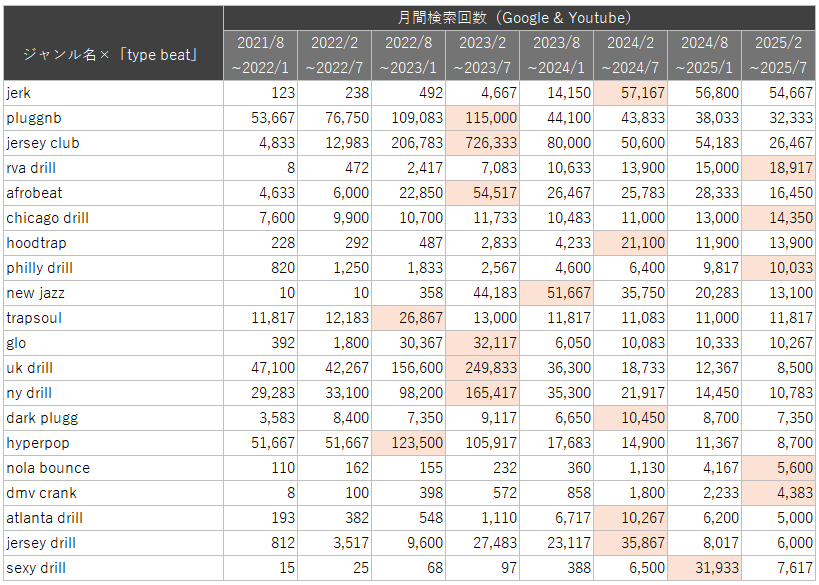Select the 'afrobeat' genre cell

pos(114,193)
